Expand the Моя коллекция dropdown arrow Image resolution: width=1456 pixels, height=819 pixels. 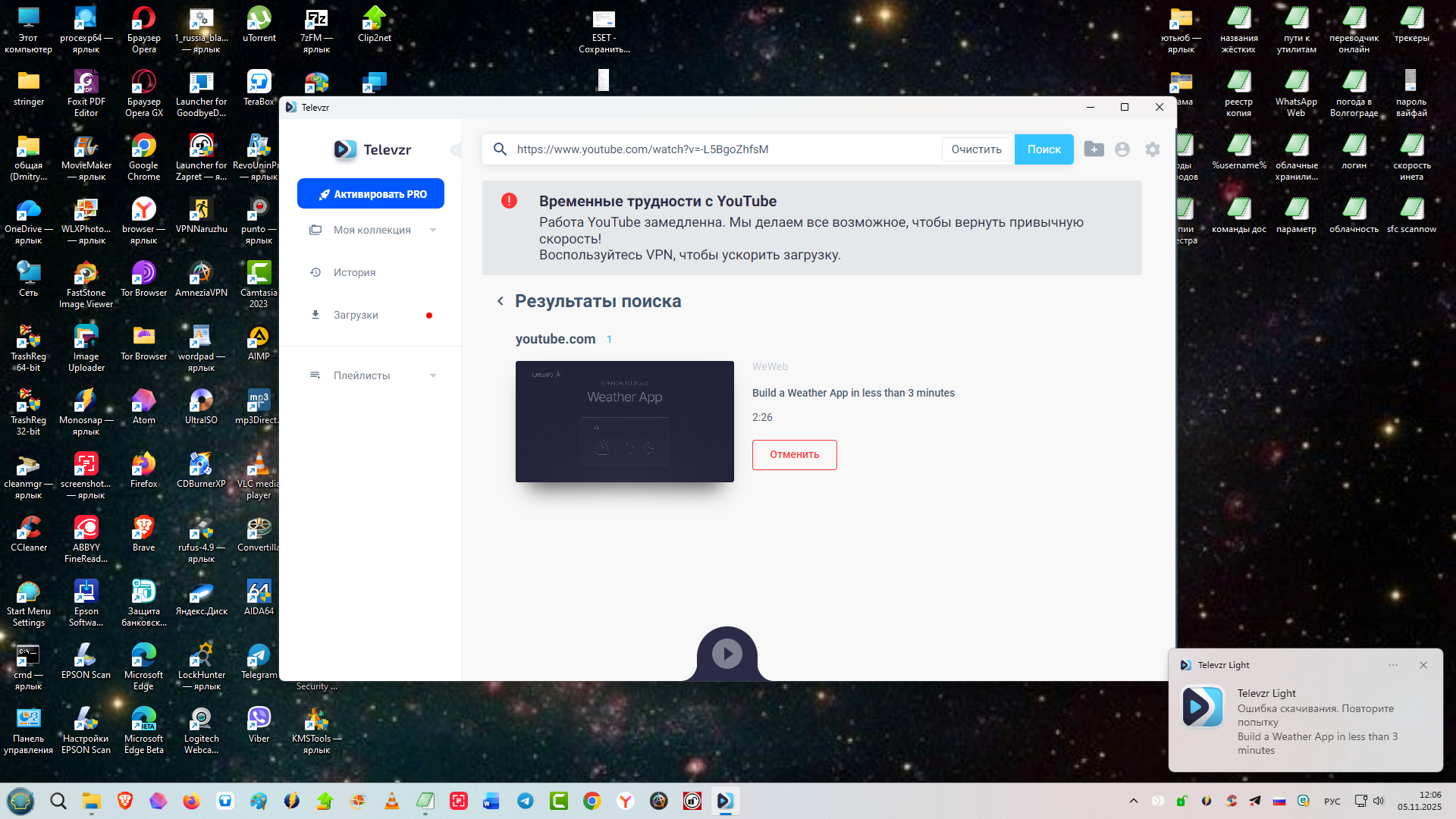433,230
